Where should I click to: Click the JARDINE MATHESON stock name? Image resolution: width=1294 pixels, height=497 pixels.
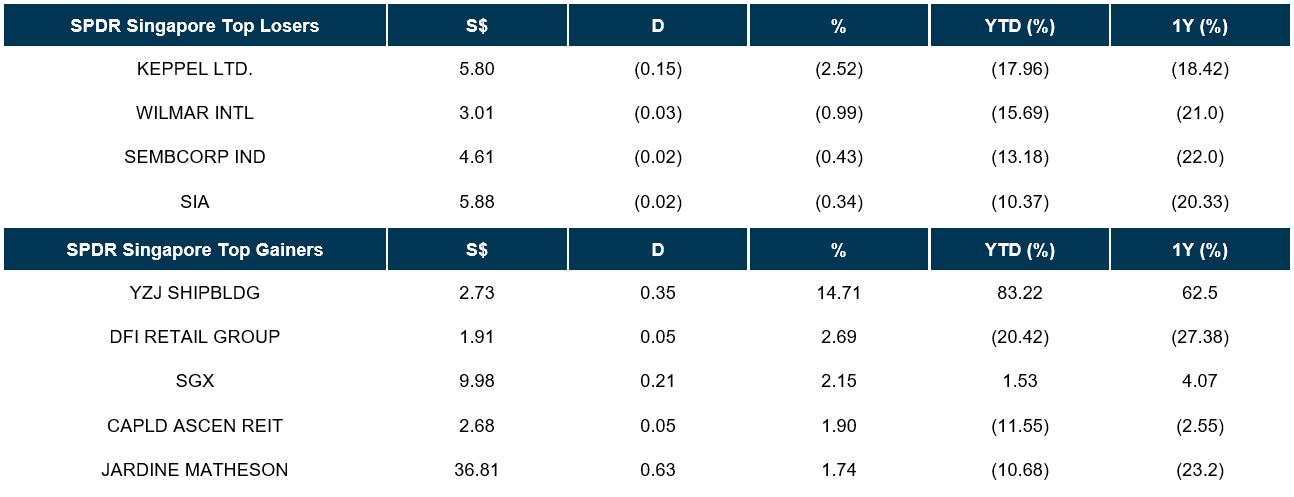(195, 470)
